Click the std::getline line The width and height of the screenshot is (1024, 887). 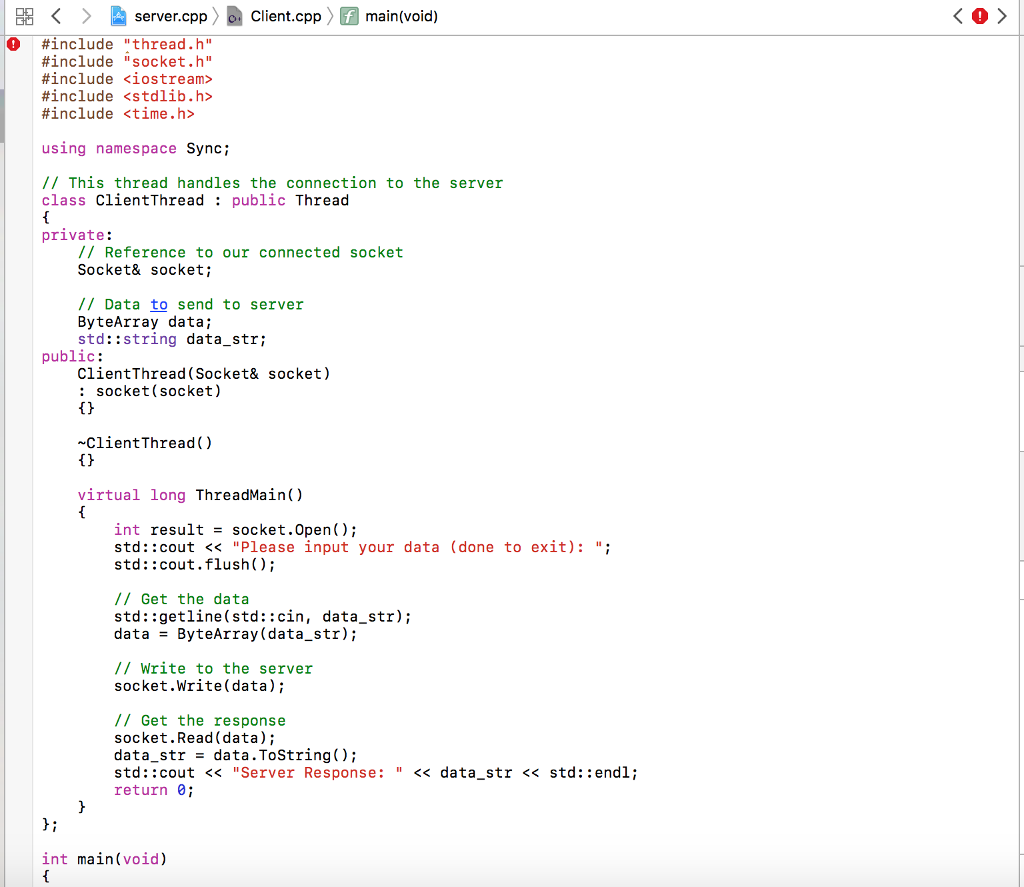click(x=263, y=617)
